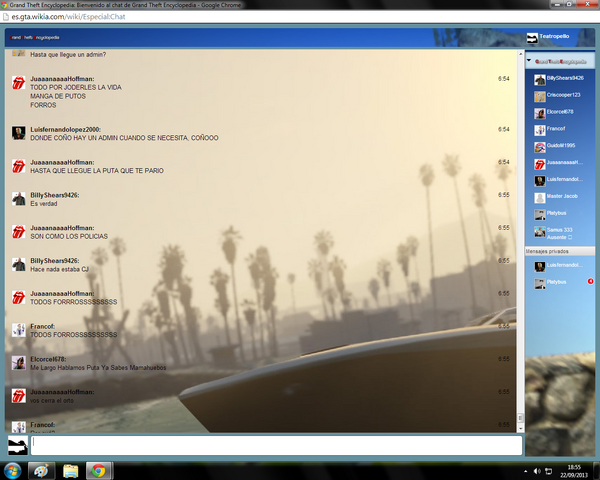Screen dimensions: 600x480
Task: Click Master Jacob default avatar
Action: point(540,198)
